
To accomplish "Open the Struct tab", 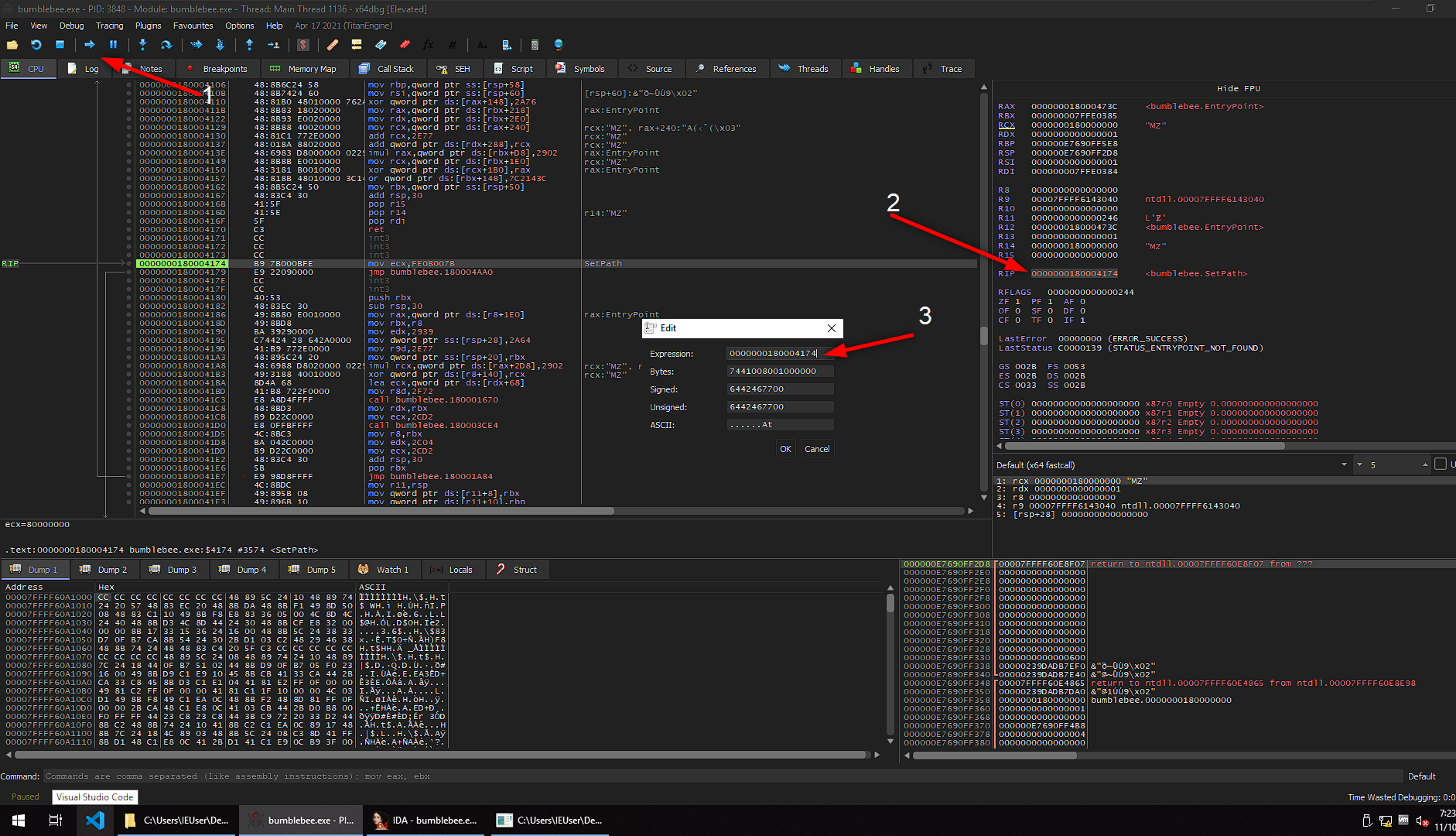I will click(x=517, y=570).
